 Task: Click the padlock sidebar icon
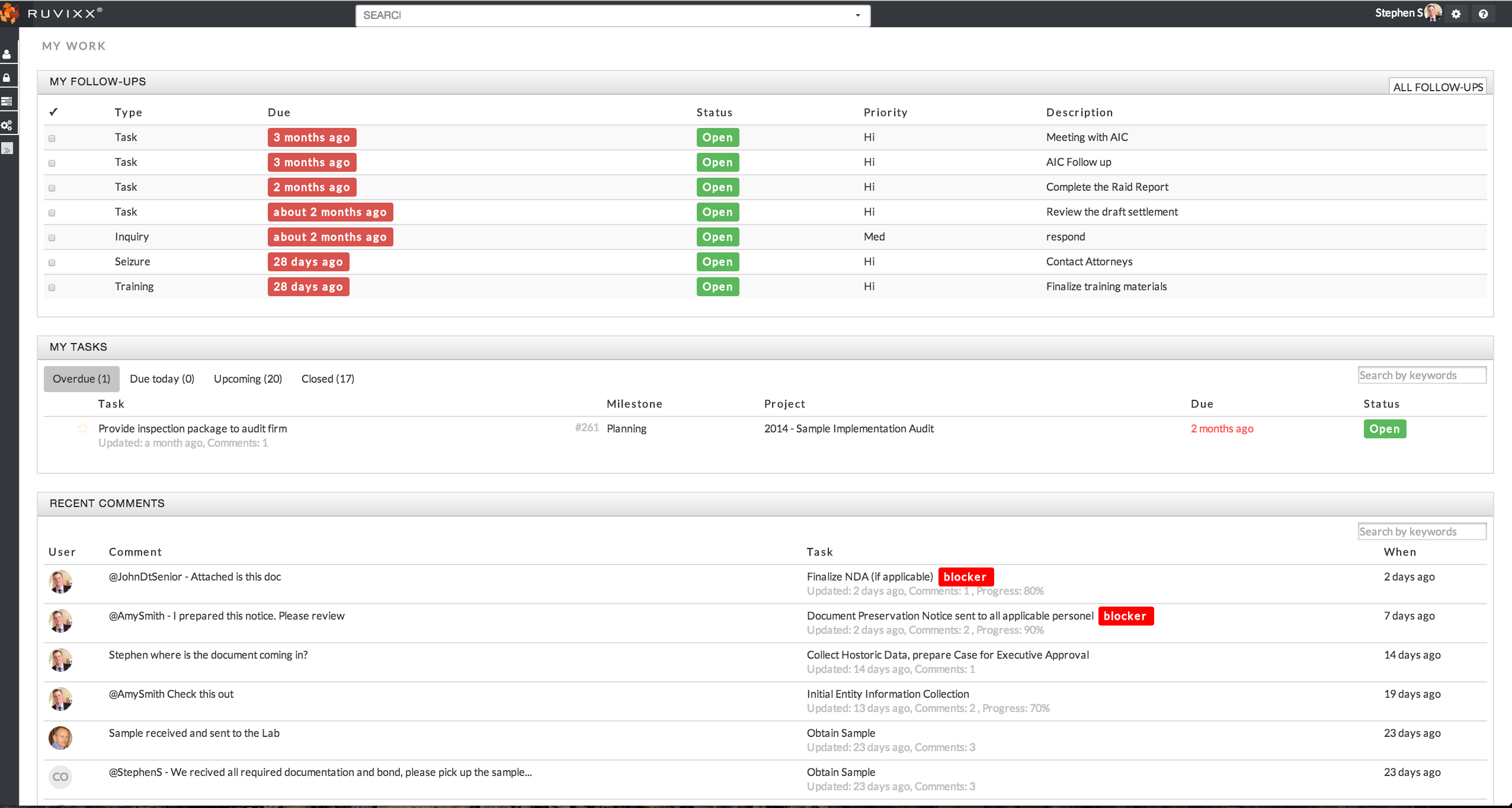click(x=7, y=78)
